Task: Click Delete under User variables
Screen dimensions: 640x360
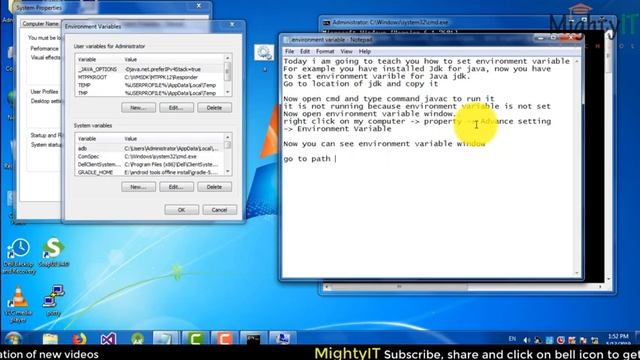Action: coord(214,108)
